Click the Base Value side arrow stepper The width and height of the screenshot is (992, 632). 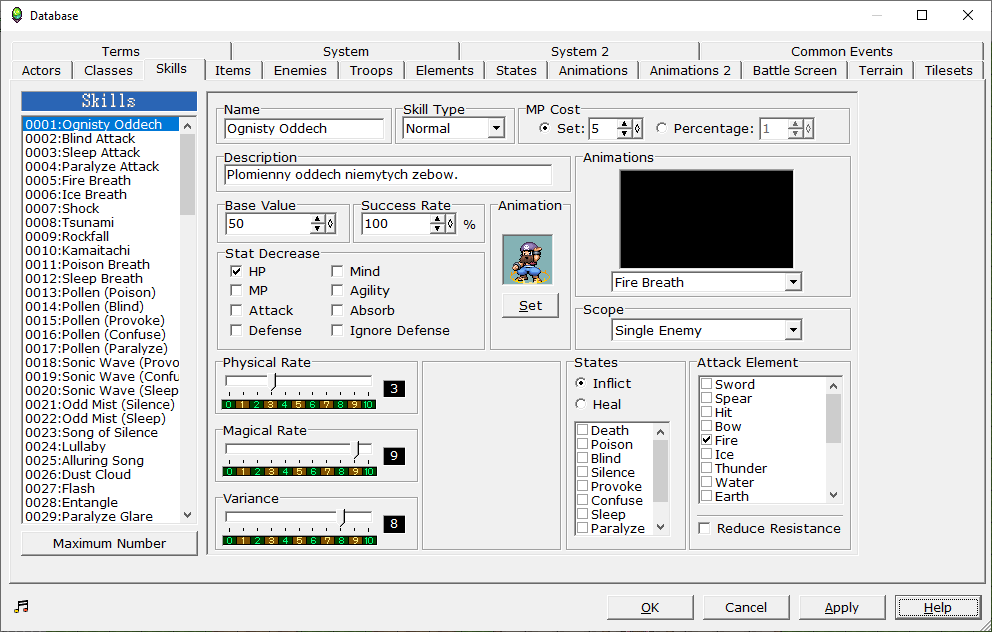tap(330, 223)
